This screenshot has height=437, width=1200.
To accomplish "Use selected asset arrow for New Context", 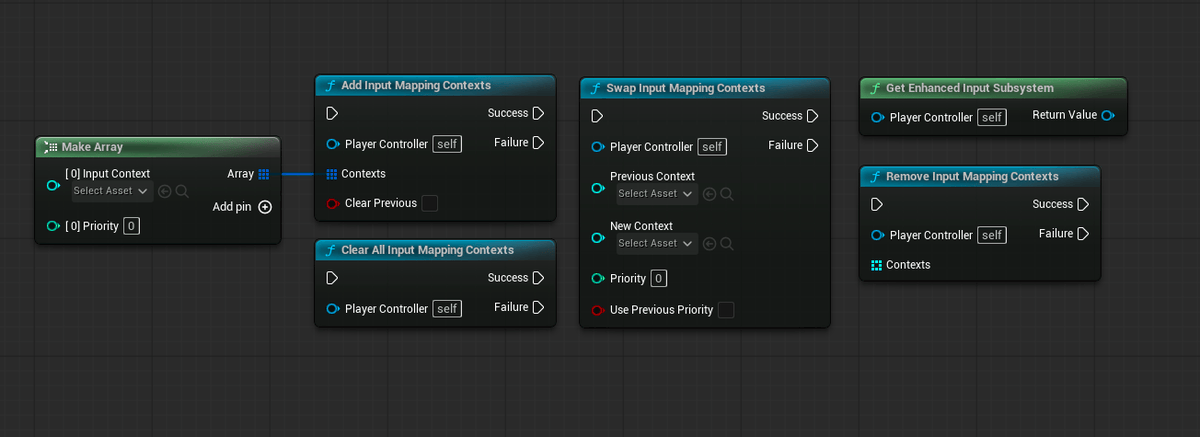I will pos(710,244).
